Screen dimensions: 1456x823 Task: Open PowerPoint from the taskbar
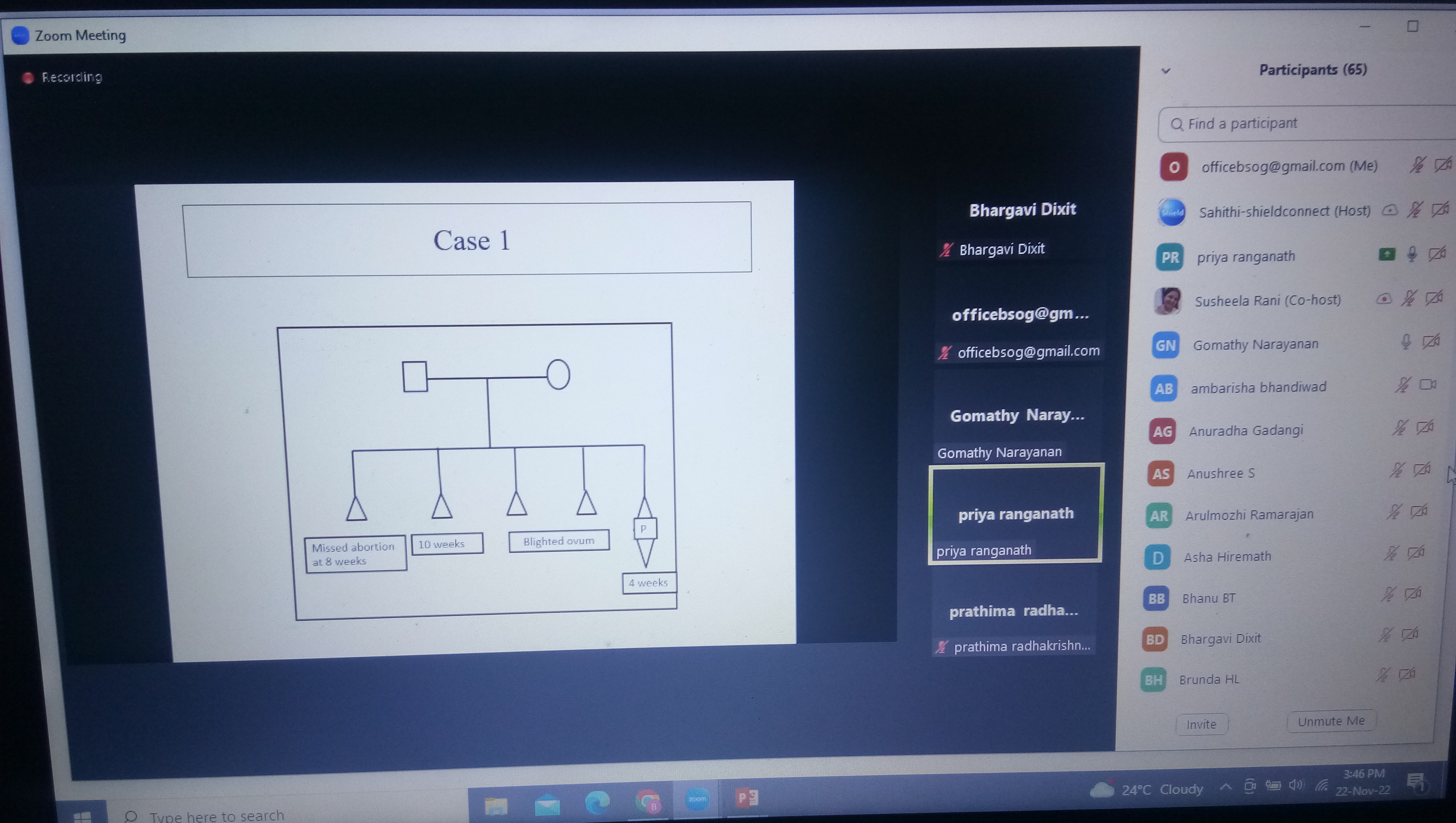click(x=746, y=798)
